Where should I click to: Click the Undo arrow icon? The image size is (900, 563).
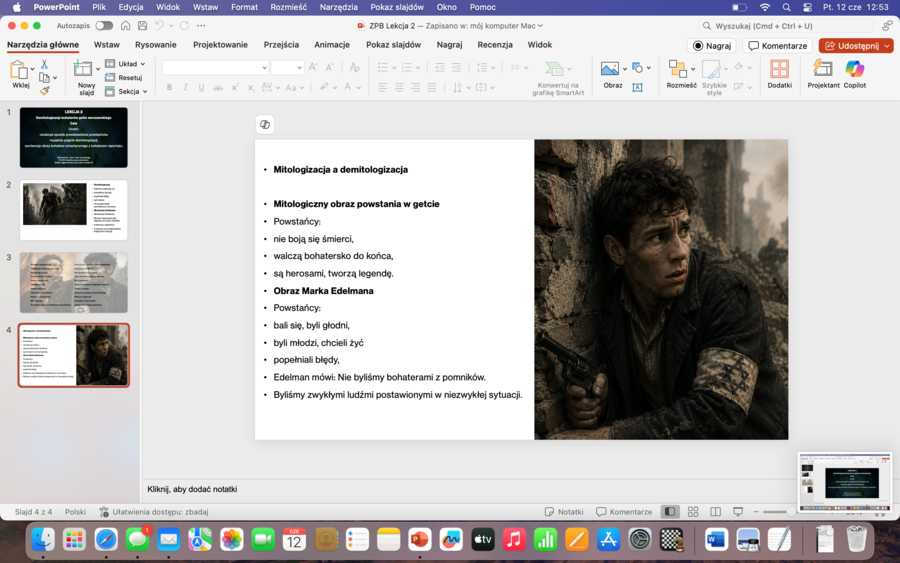[160, 26]
